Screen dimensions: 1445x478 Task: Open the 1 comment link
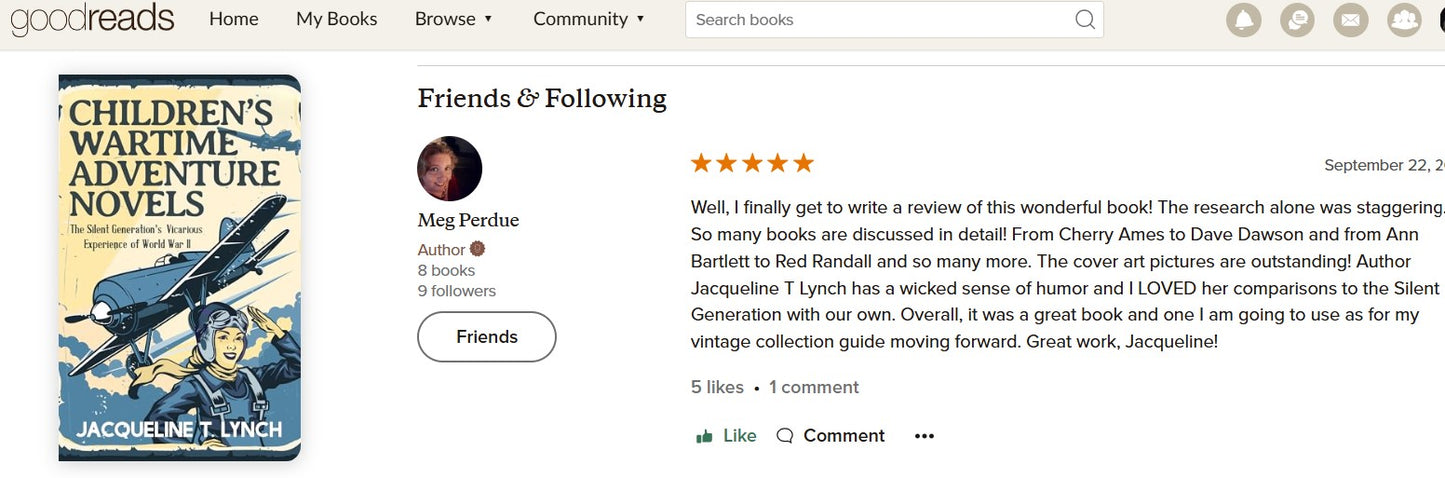coord(814,387)
